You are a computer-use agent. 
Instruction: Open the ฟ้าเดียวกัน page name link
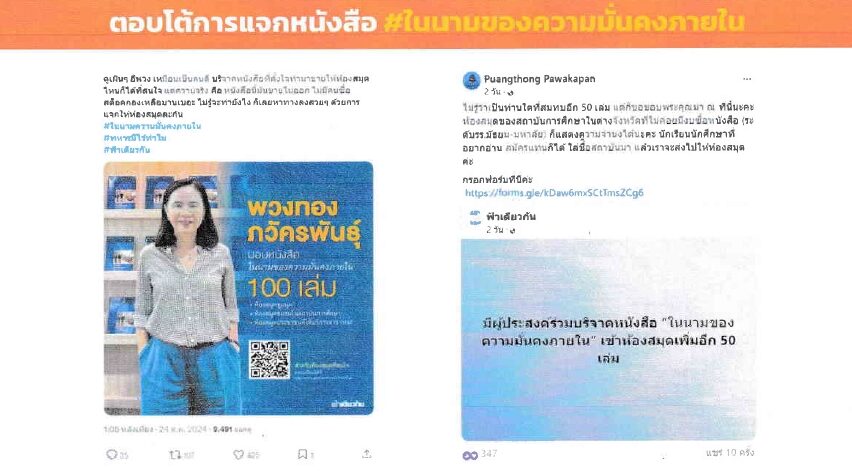(511, 216)
